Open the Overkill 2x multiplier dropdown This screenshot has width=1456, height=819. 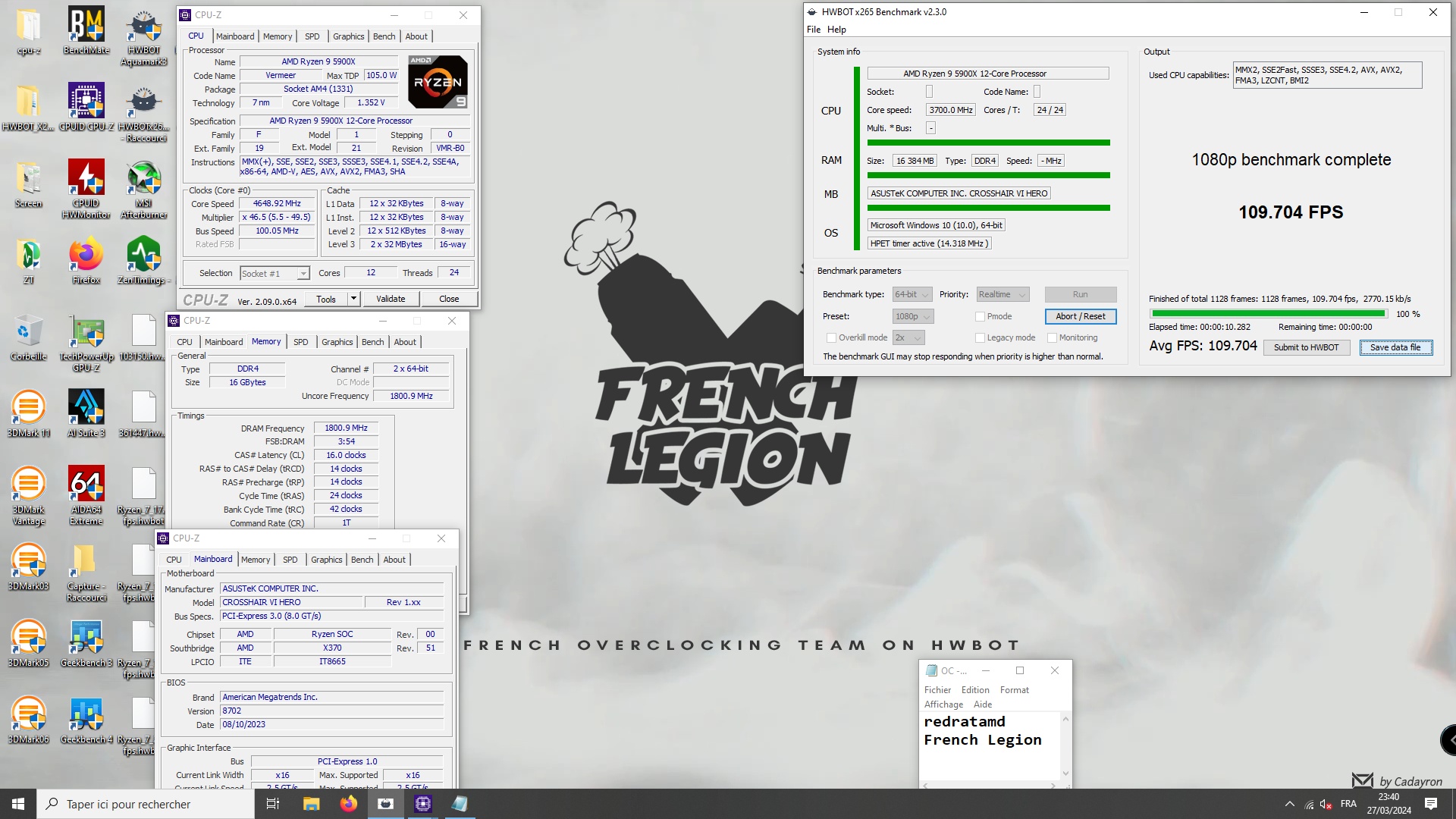(908, 337)
